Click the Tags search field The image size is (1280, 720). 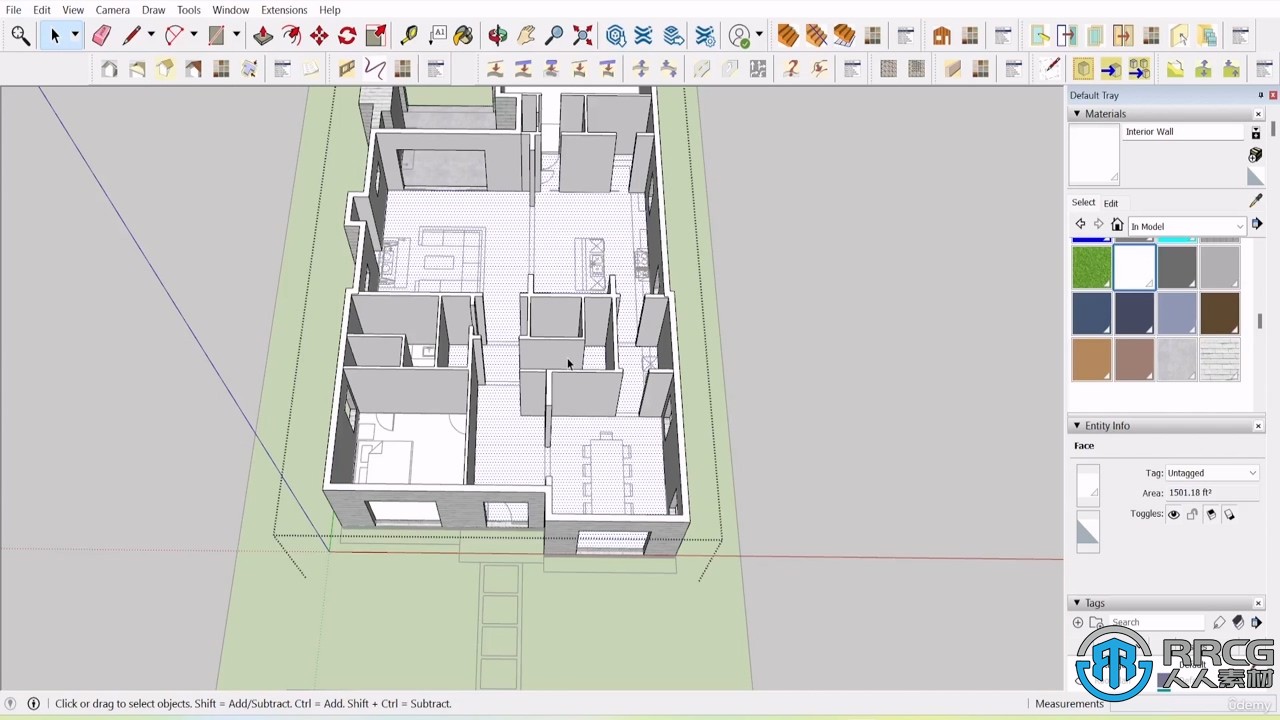[x=1159, y=622]
